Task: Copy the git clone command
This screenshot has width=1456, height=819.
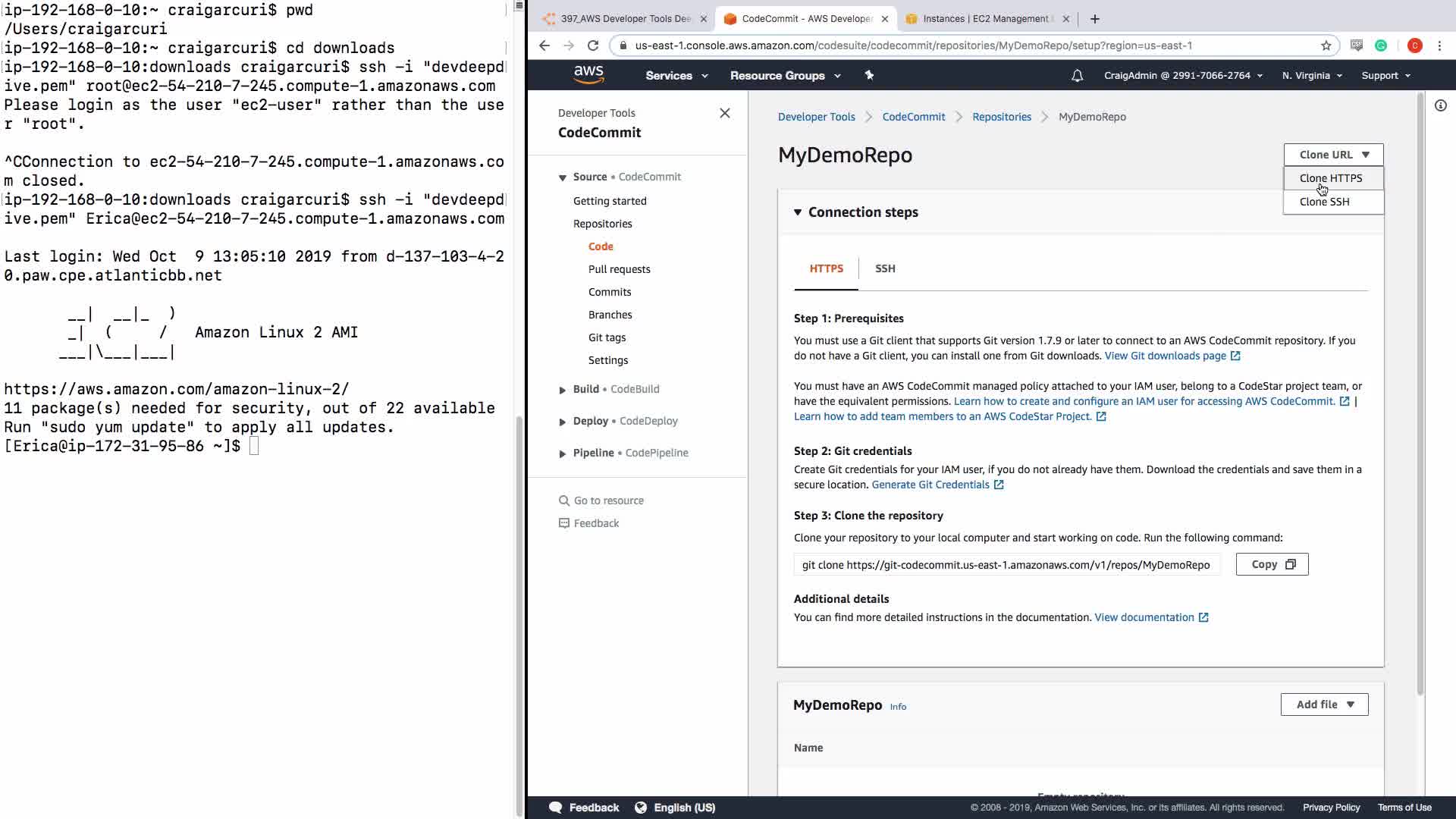Action: (1272, 564)
